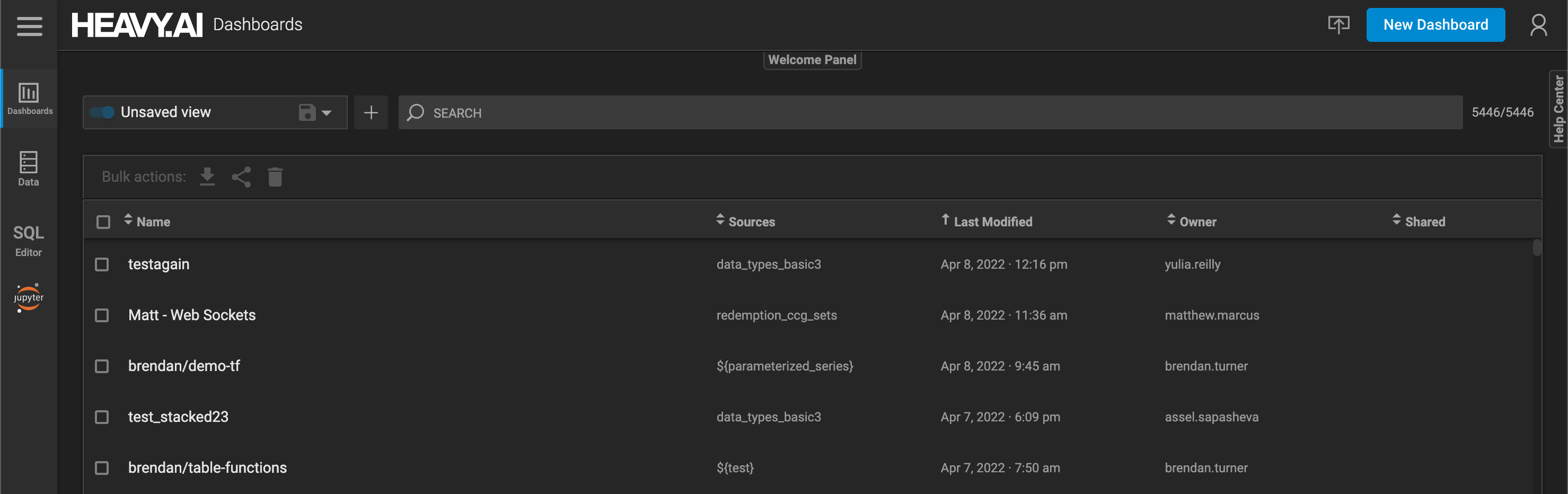Click the bulk download icon
Screen dimensions: 1568x494
pos(208,177)
